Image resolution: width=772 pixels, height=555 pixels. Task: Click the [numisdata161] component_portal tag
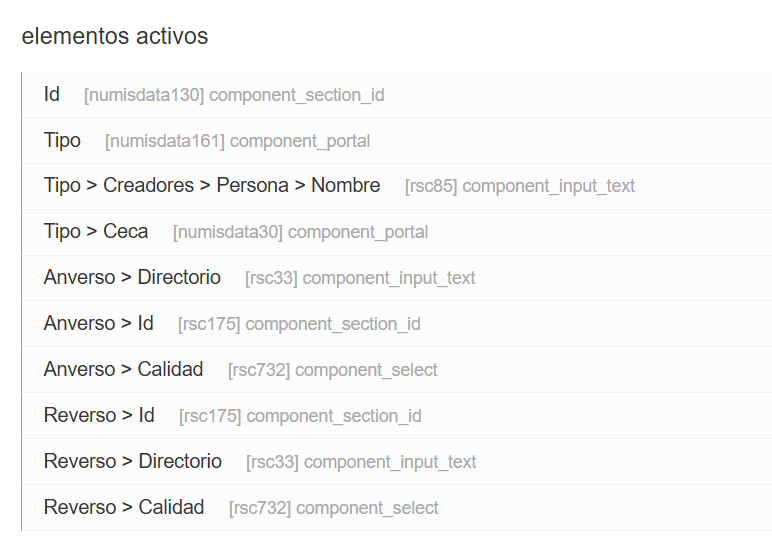coord(237,142)
